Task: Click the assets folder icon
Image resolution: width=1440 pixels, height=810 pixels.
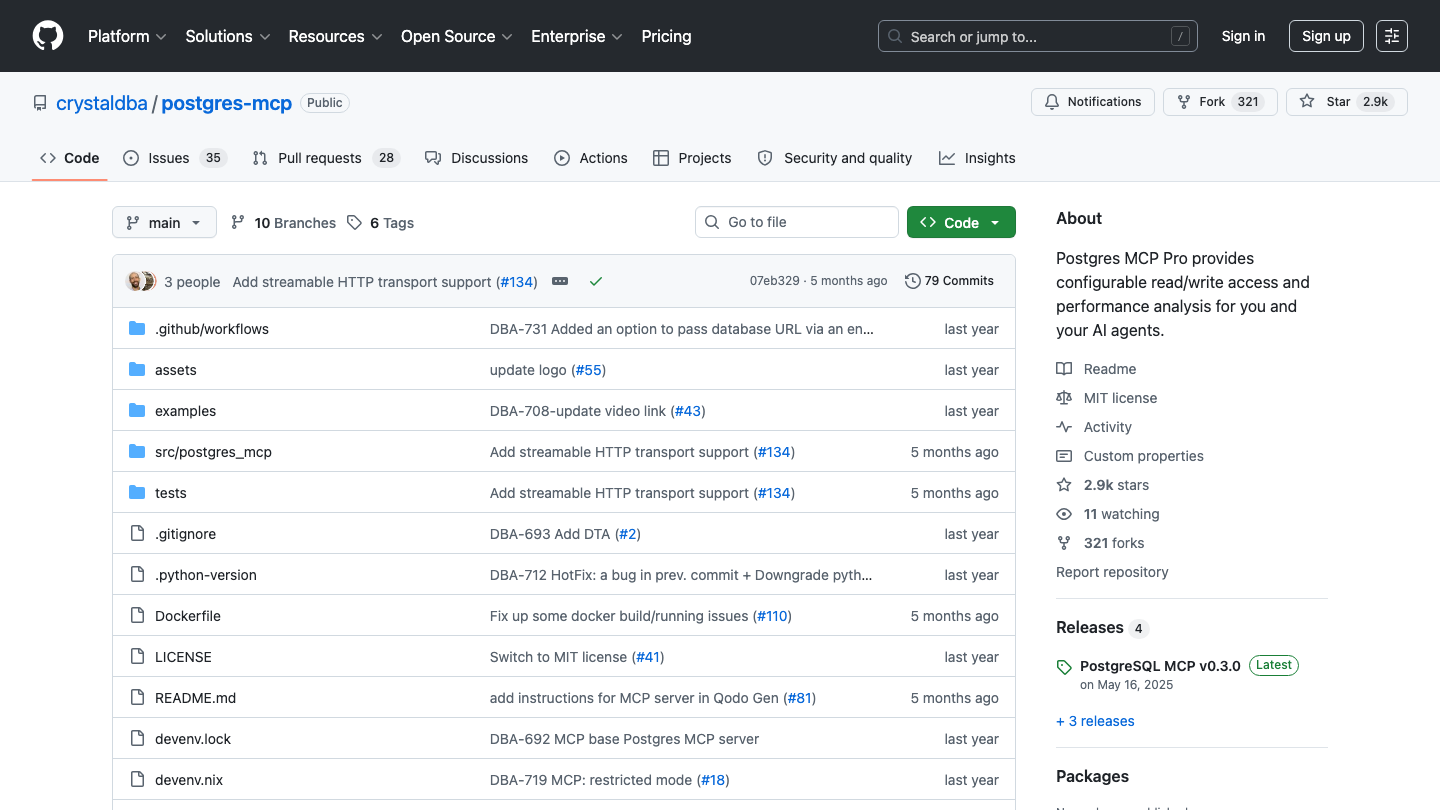Action: [137, 370]
